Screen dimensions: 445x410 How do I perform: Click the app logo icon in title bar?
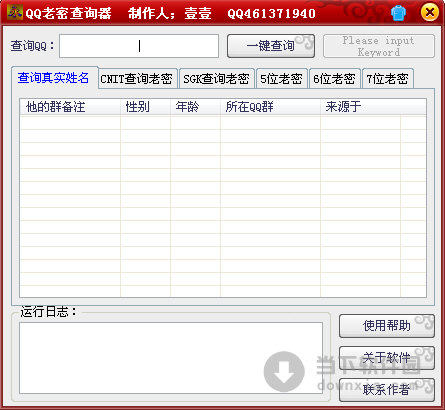point(15,12)
